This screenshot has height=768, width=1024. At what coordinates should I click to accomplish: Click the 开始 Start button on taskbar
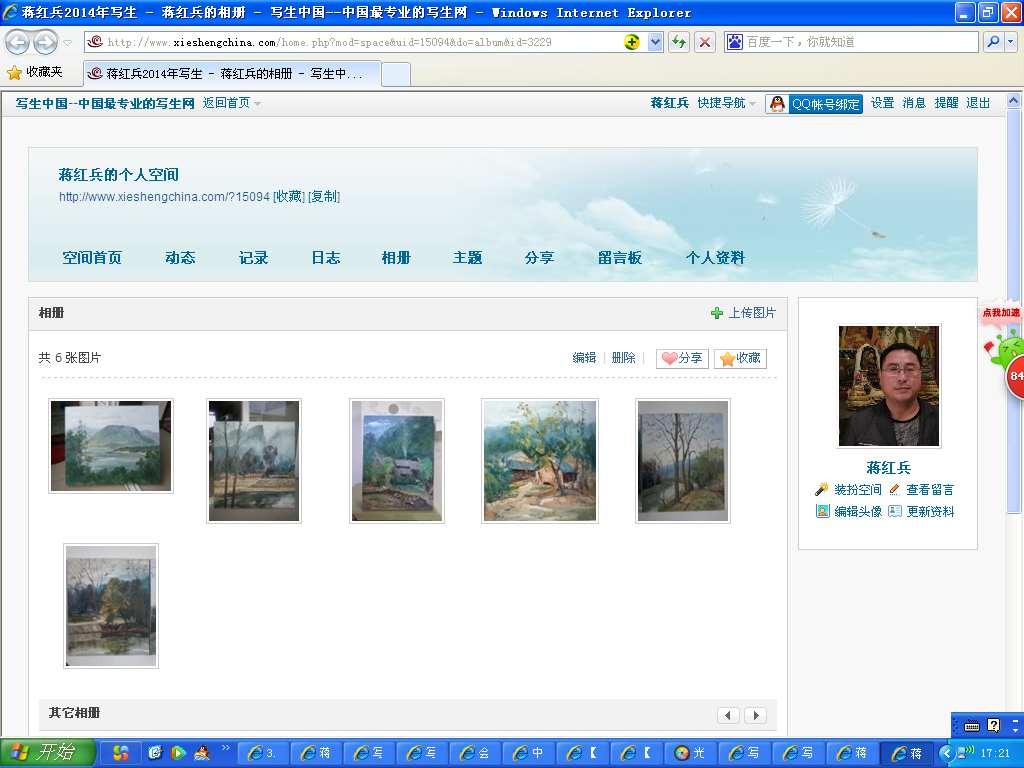tap(48, 753)
